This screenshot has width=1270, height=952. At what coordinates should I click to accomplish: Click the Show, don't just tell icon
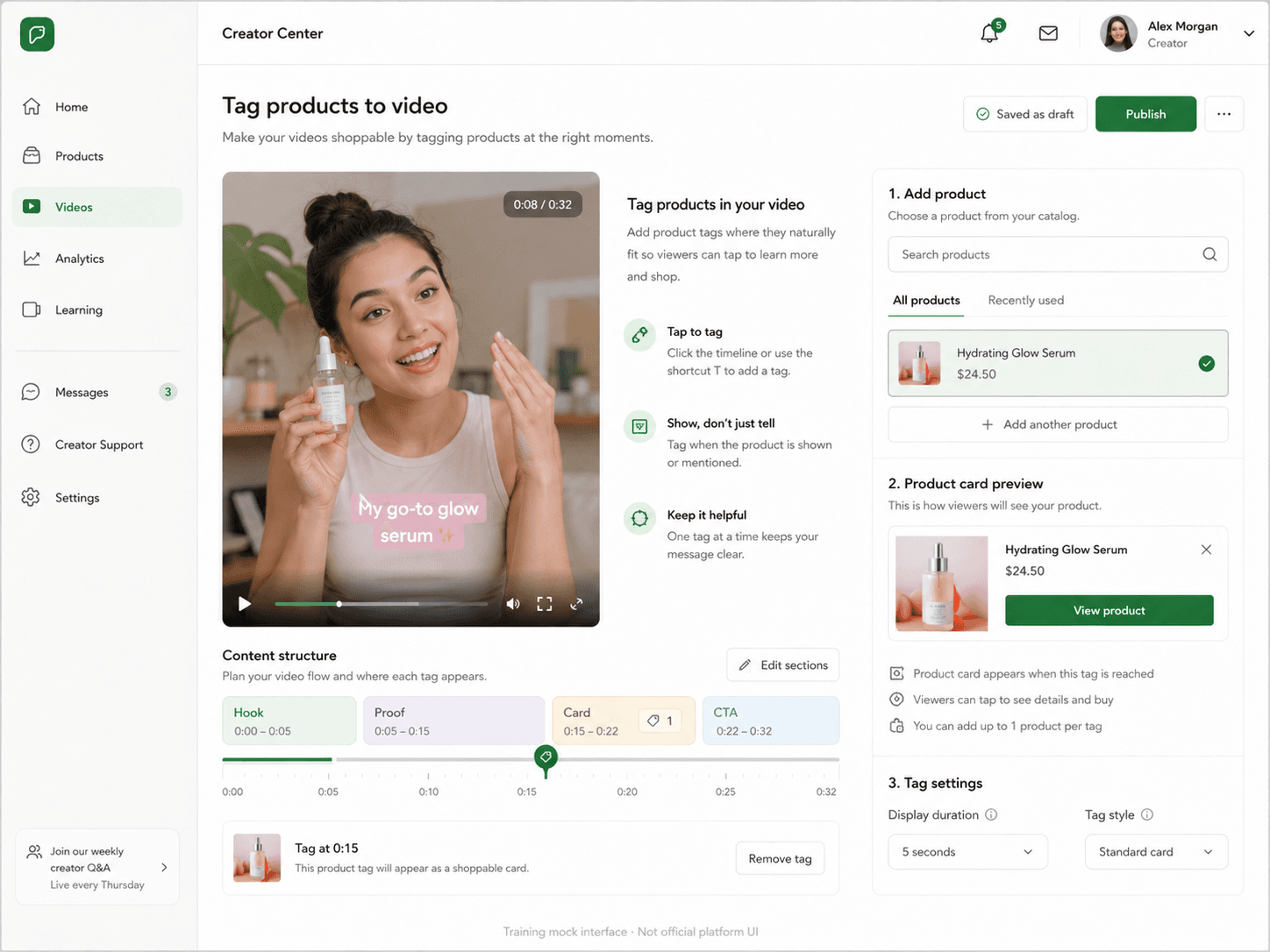(x=640, y=427)
